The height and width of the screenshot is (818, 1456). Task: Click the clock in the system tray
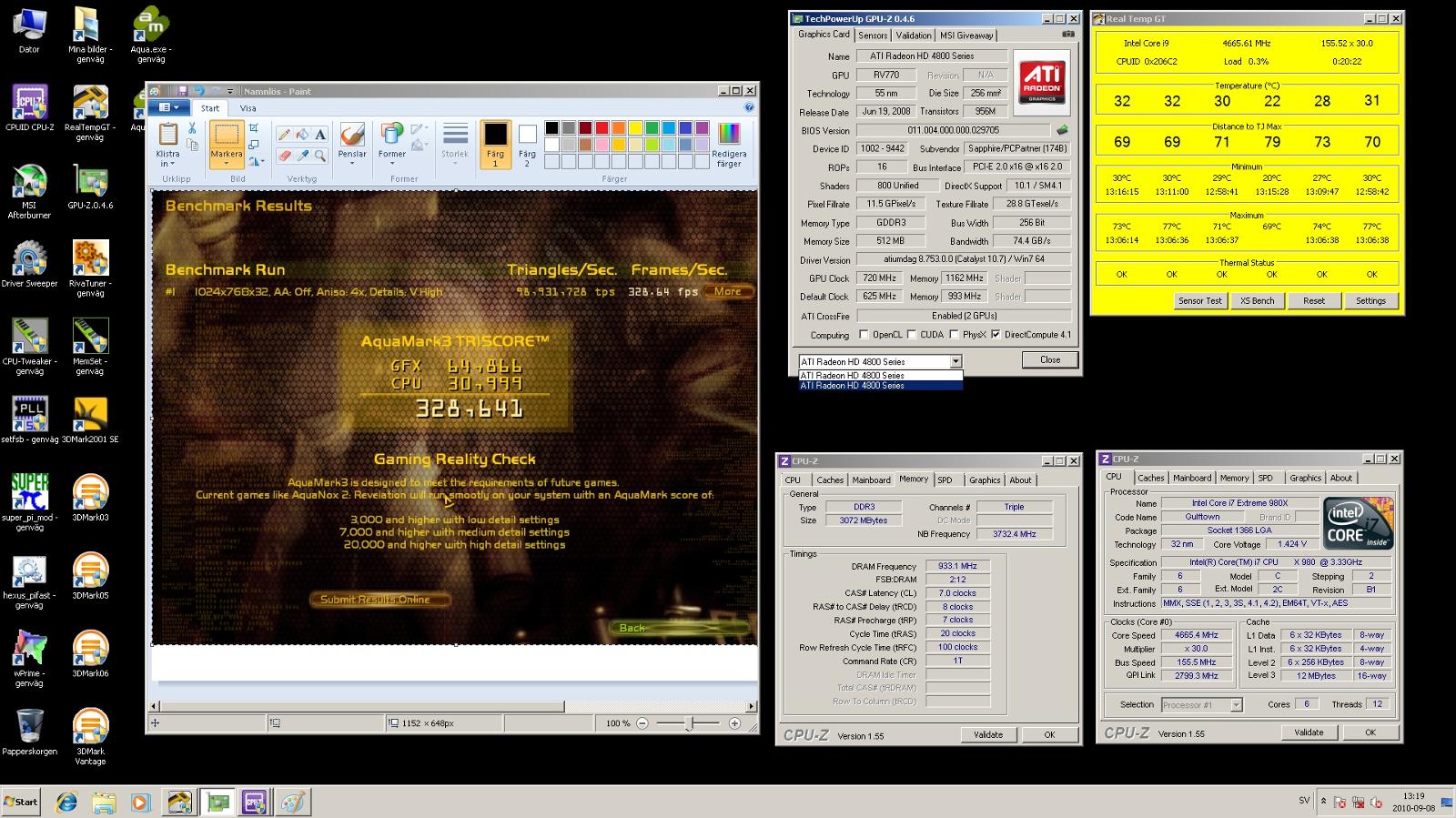point(1413,802)
